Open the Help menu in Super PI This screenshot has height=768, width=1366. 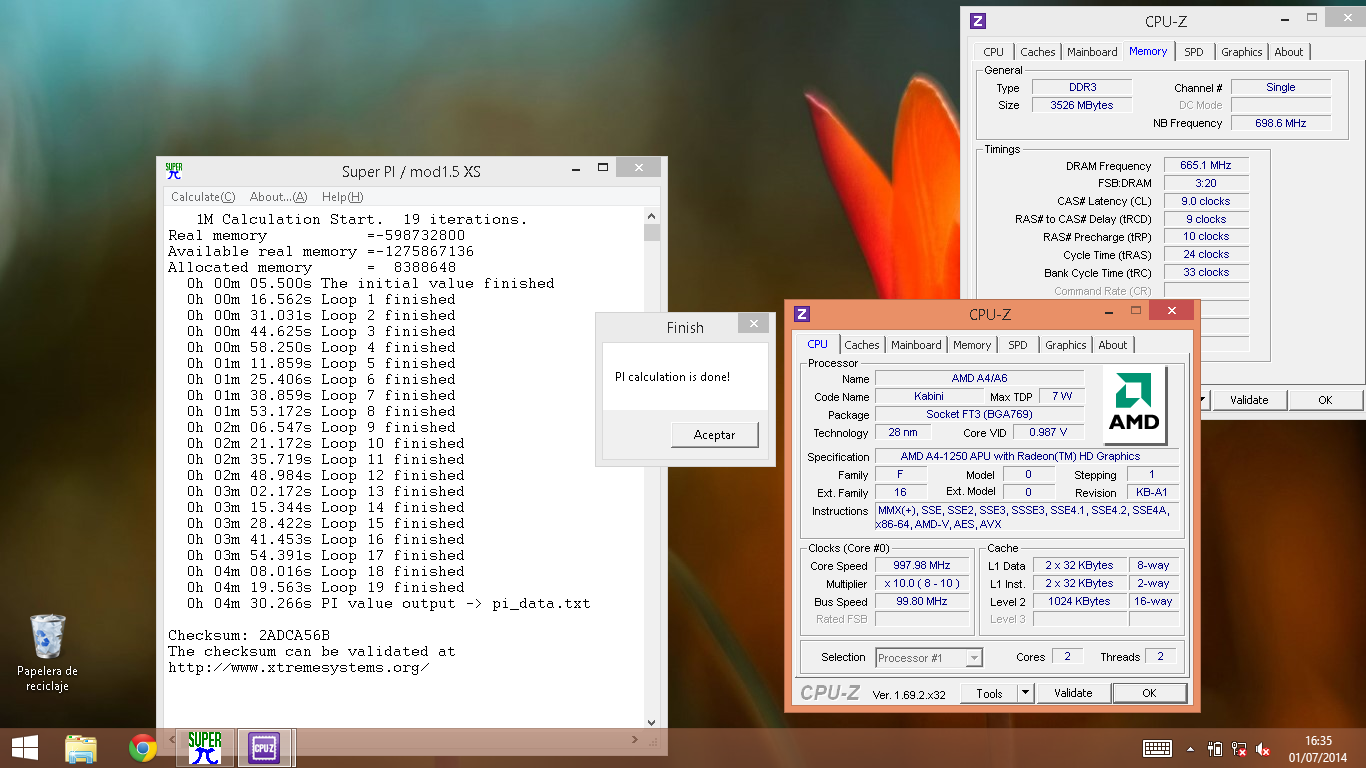(342, 197)
